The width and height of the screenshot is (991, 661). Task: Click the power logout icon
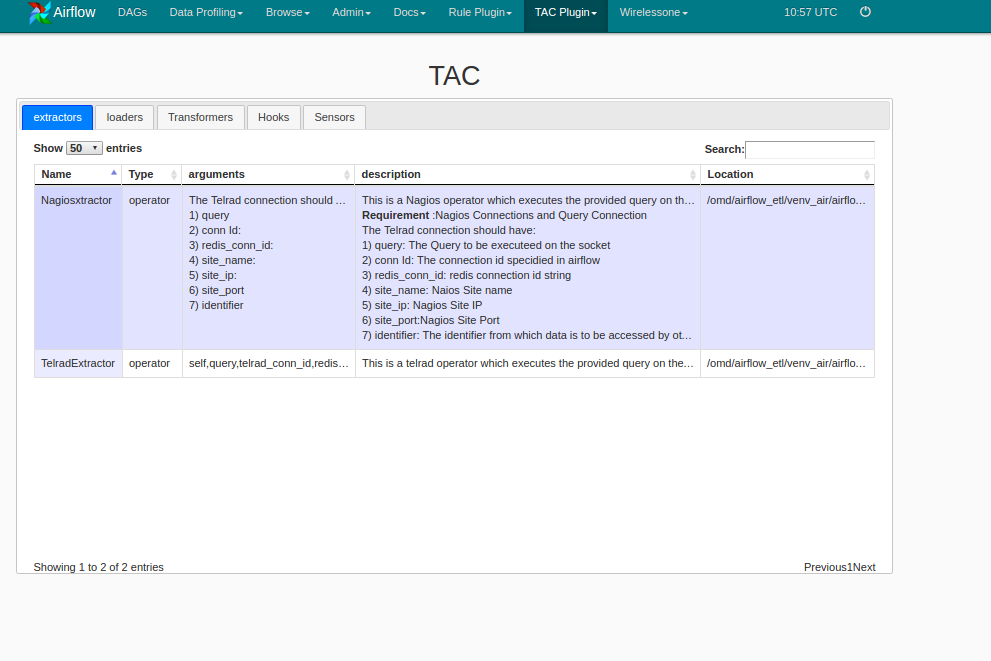pos(865,11)
